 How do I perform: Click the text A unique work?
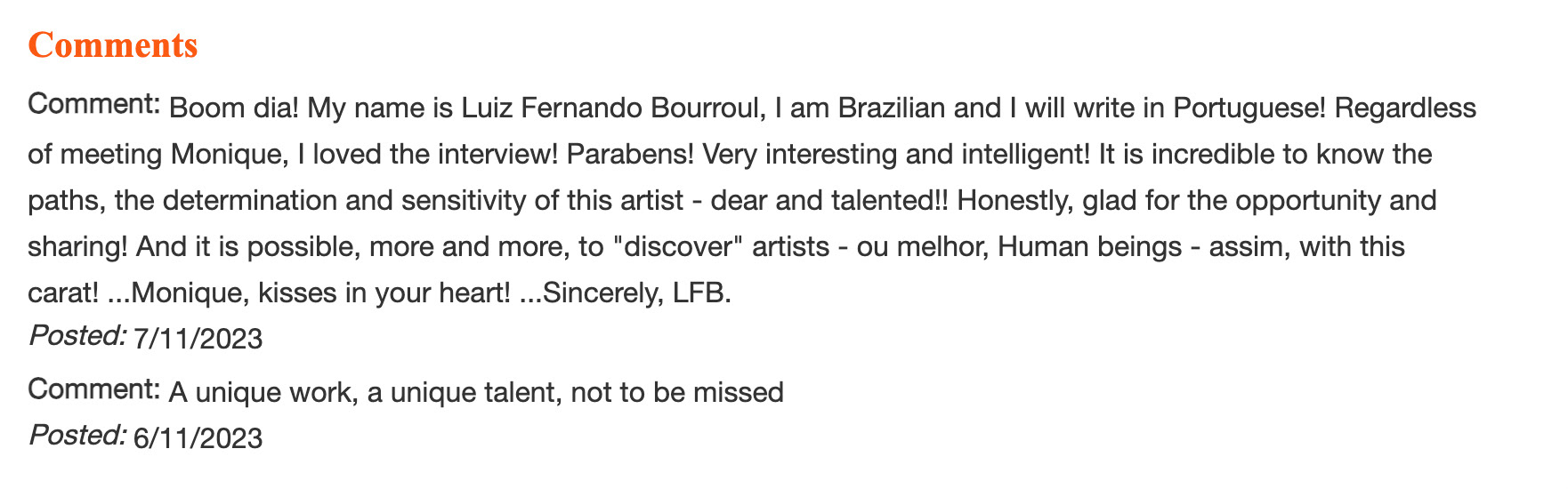(263, 392)
